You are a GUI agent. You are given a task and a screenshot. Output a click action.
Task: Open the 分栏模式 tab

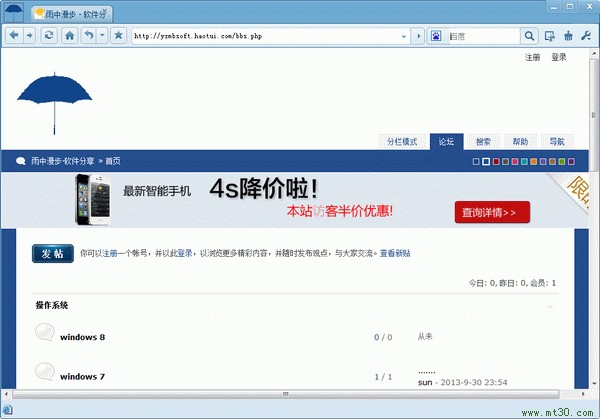[x=402, y=142]
